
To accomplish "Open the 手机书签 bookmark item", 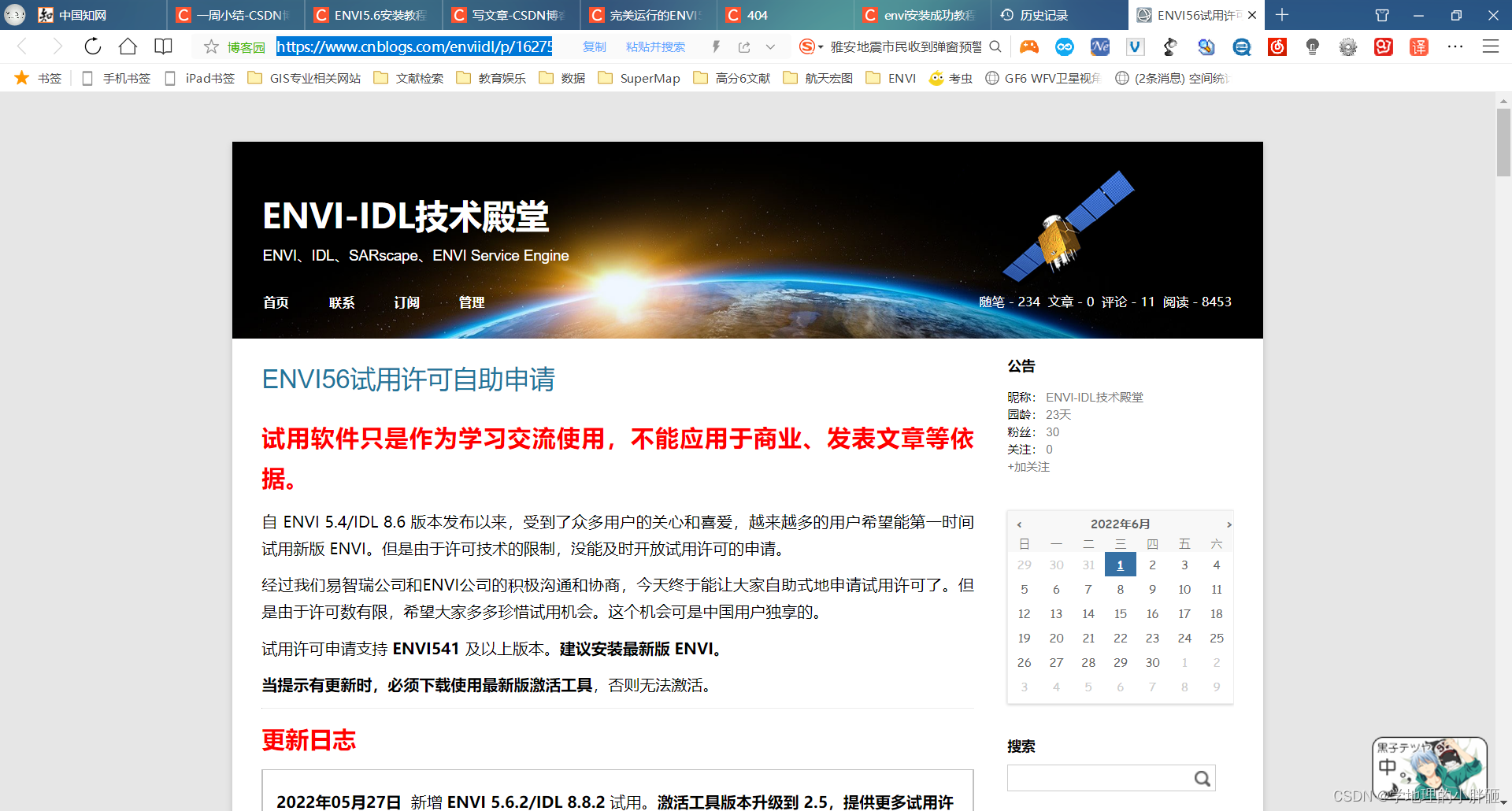I will pyautogui.click(x=117, y=78).
